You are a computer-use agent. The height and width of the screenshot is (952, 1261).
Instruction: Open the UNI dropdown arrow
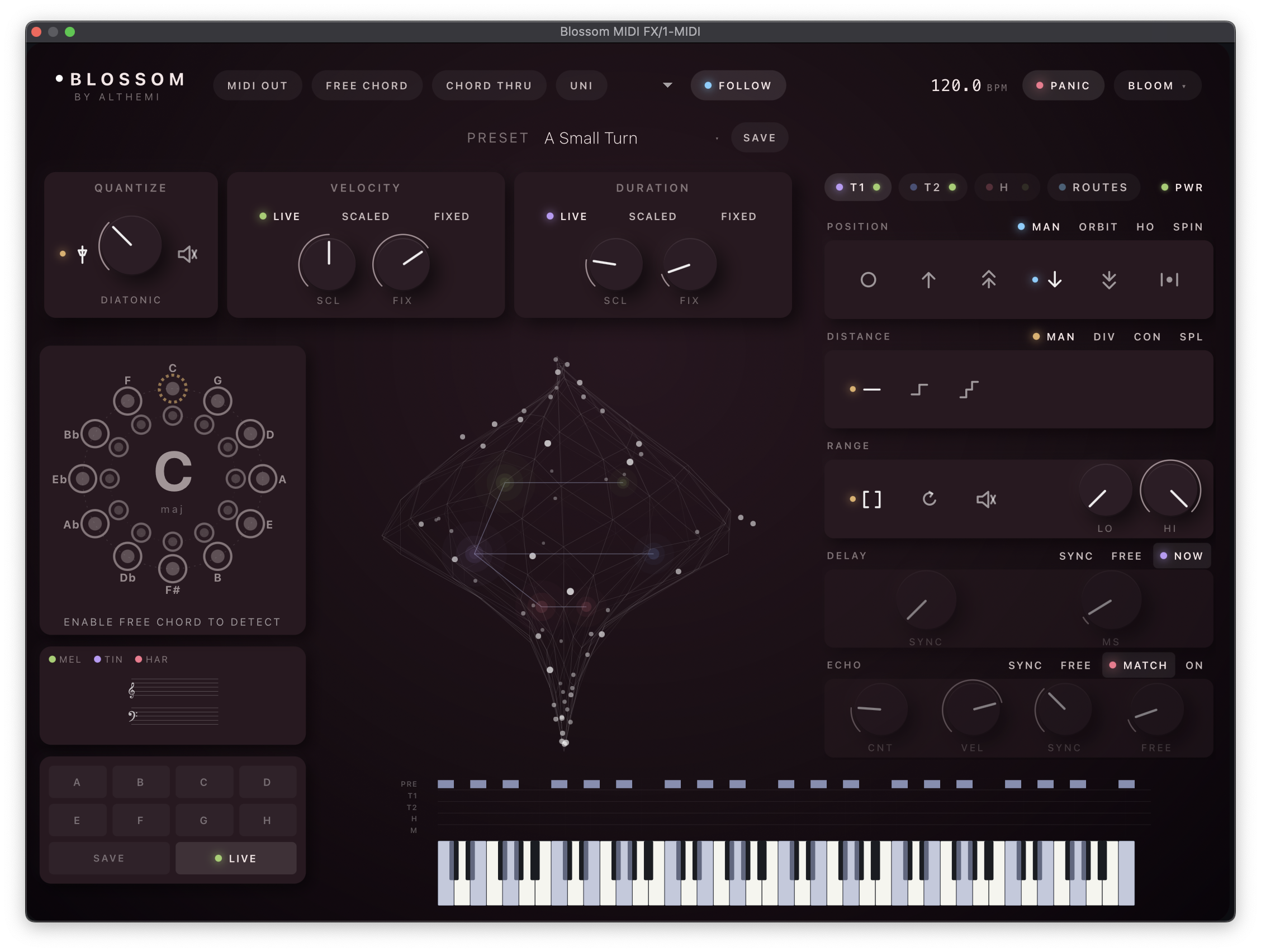[667, 85]
